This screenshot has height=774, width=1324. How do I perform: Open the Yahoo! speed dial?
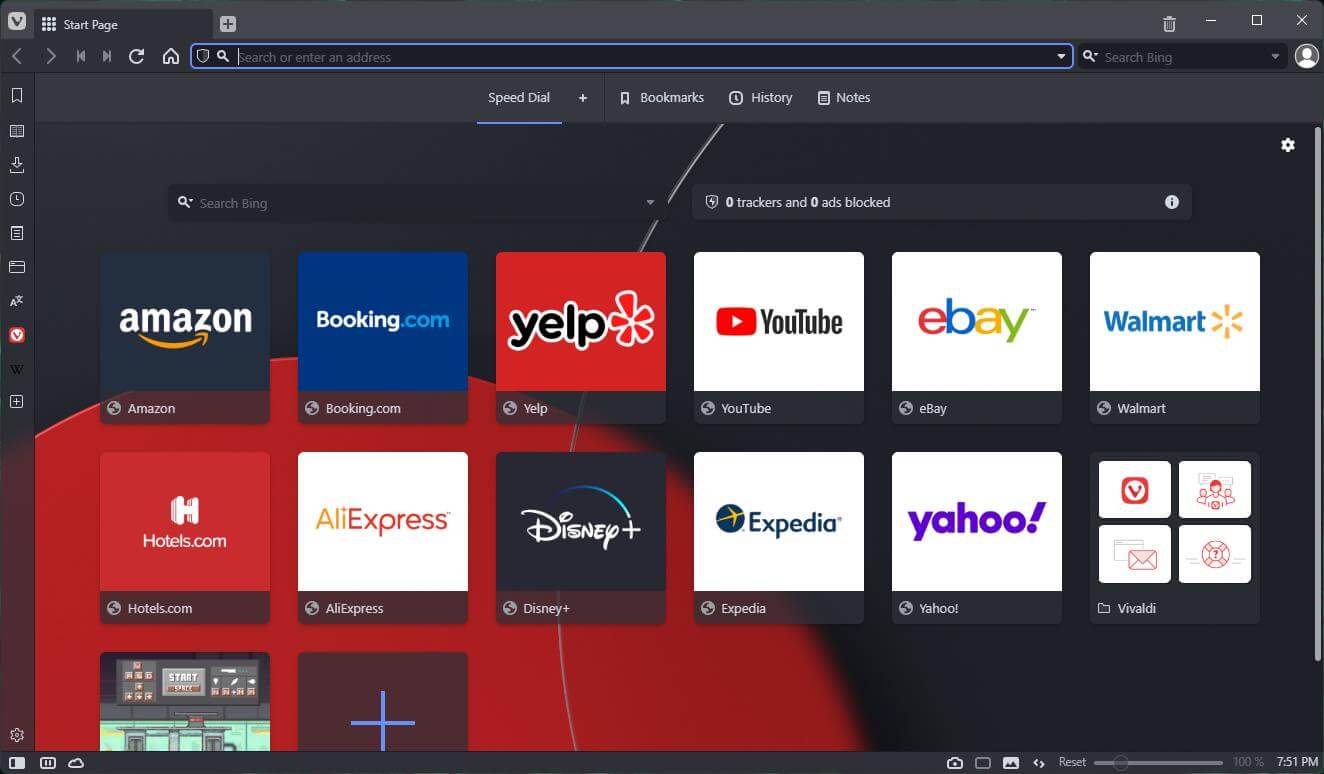click(977, 538)
